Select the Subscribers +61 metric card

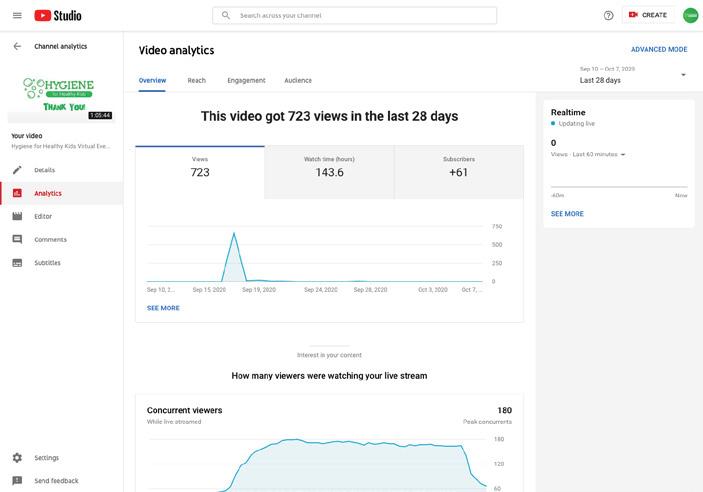(459, 172)
